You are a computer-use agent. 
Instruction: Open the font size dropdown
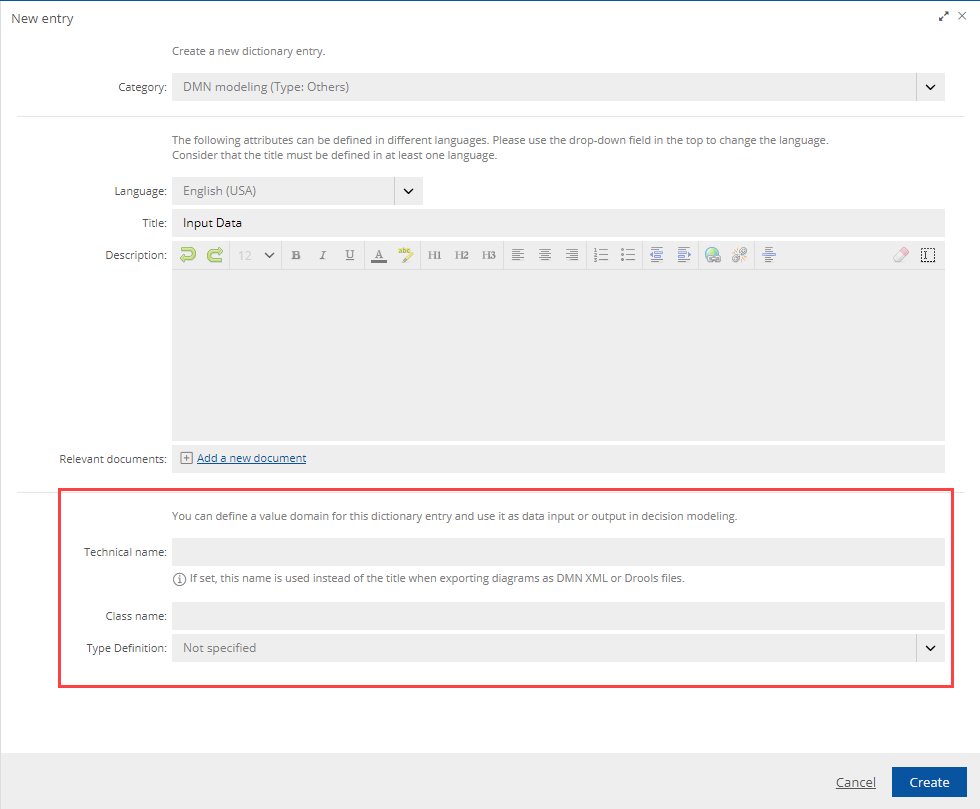coord(256,255)
